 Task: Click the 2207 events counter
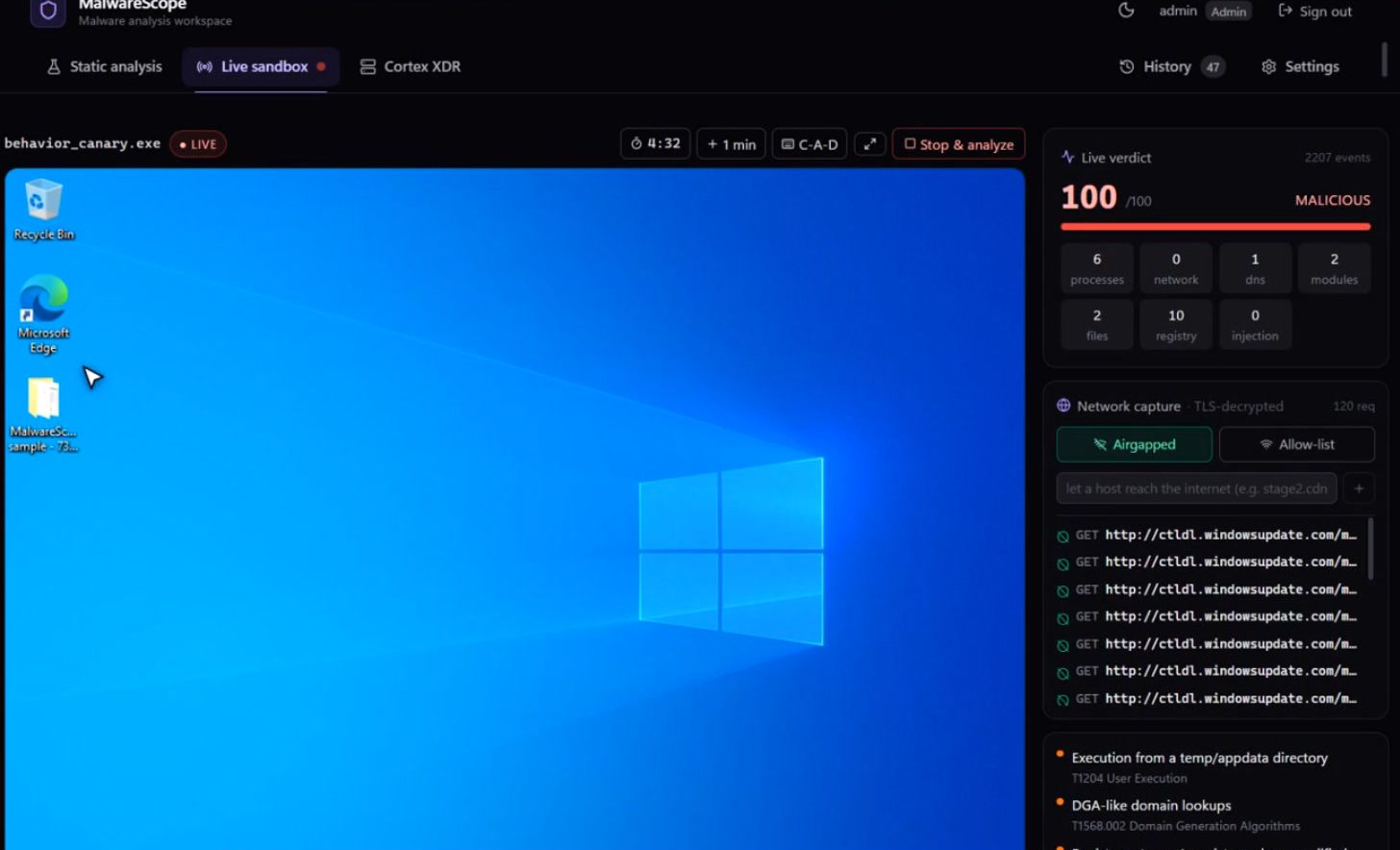pos(1337,158)
